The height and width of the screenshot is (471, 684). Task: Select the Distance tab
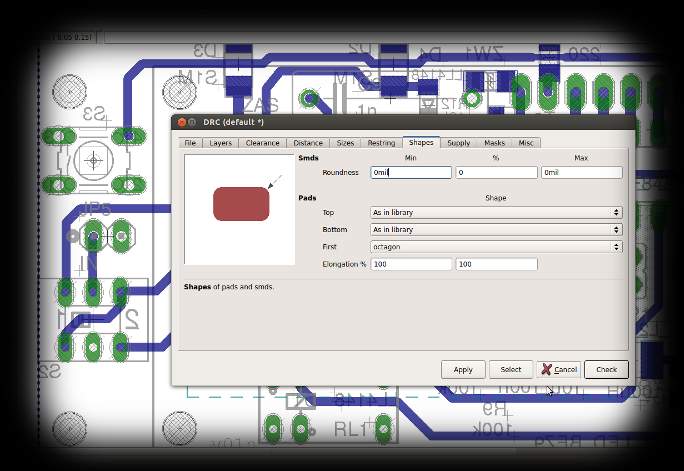click(308, 143)
